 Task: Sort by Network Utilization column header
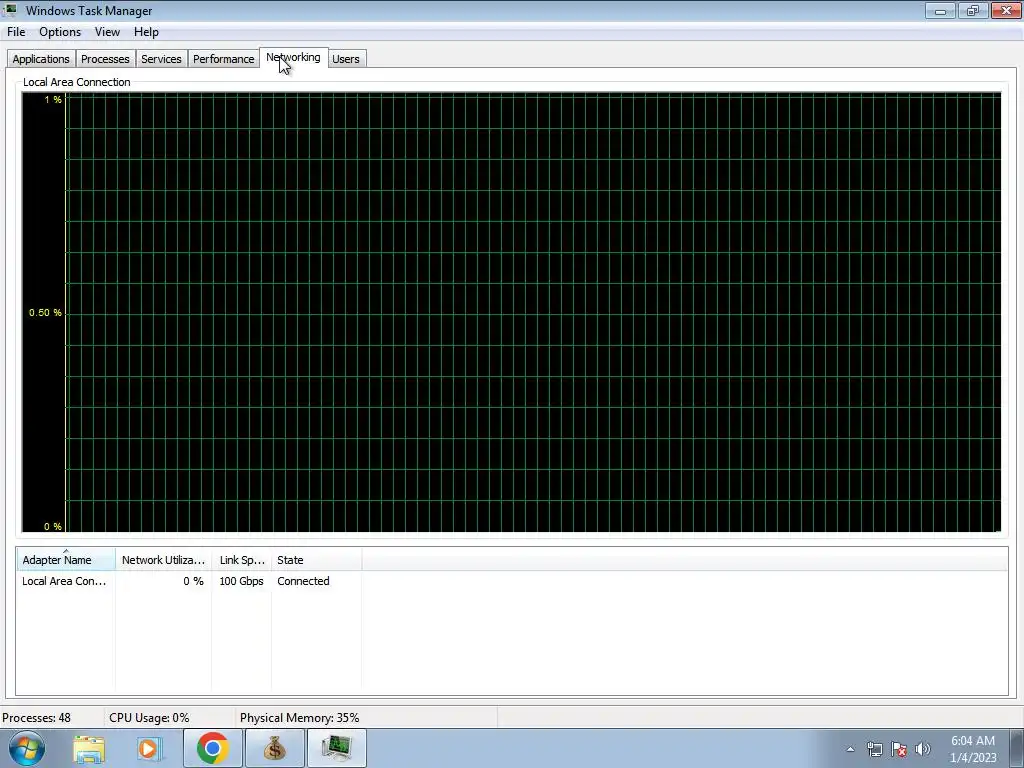(163, 560)
